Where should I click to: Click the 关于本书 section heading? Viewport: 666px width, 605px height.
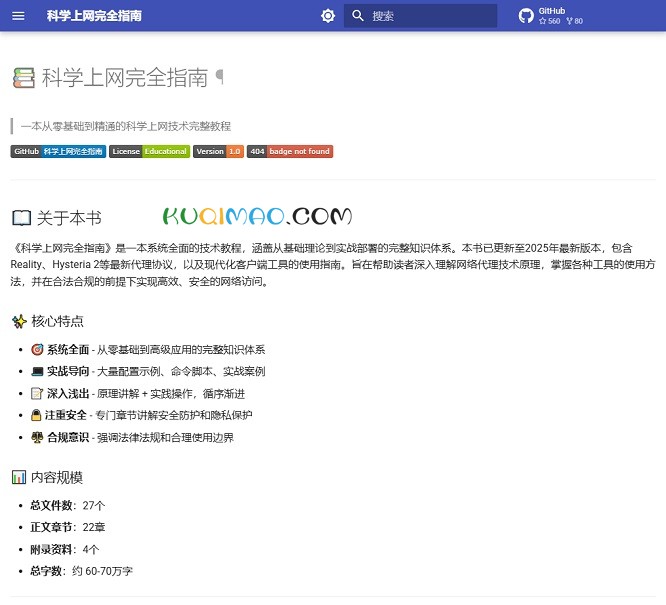tap(69, 218)
